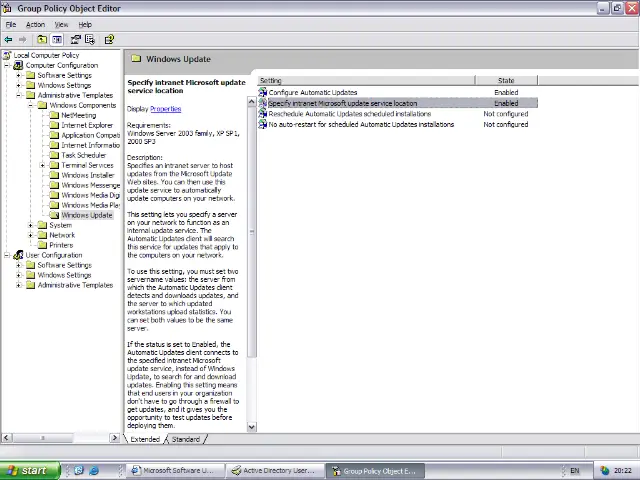Collapse the User Configuration node
640x480 pixels.
coord(7,255)
